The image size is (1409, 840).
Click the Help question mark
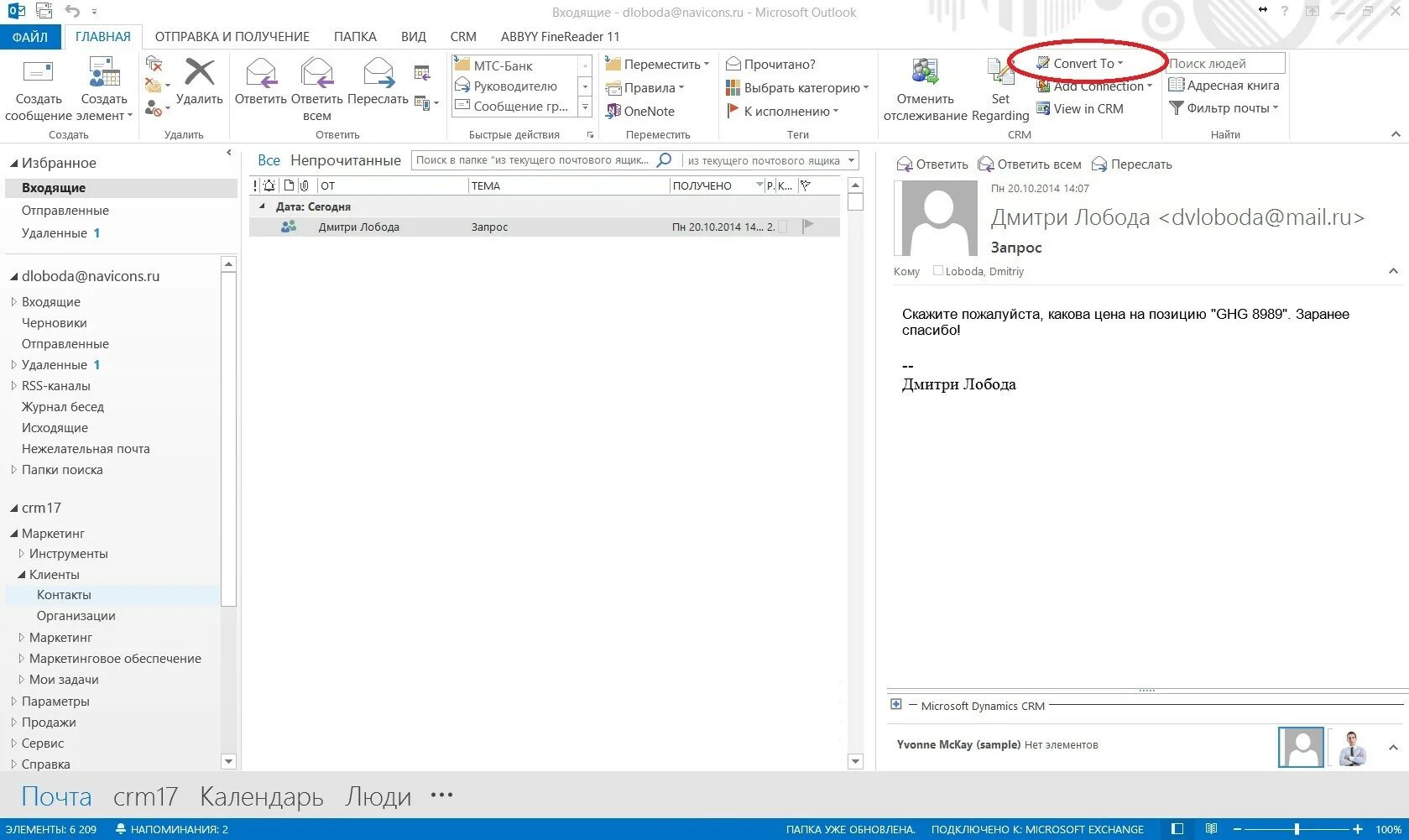click(1285, 11)
